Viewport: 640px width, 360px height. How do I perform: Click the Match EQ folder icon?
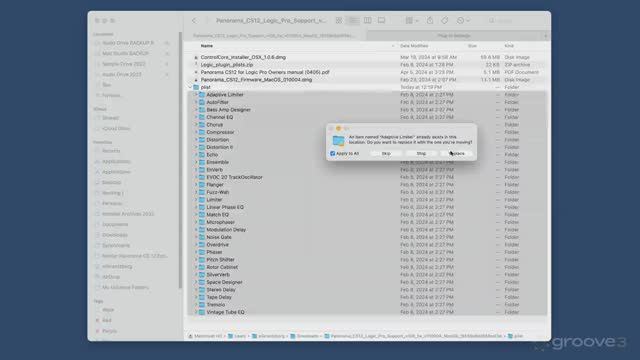(x=202, y=215)
